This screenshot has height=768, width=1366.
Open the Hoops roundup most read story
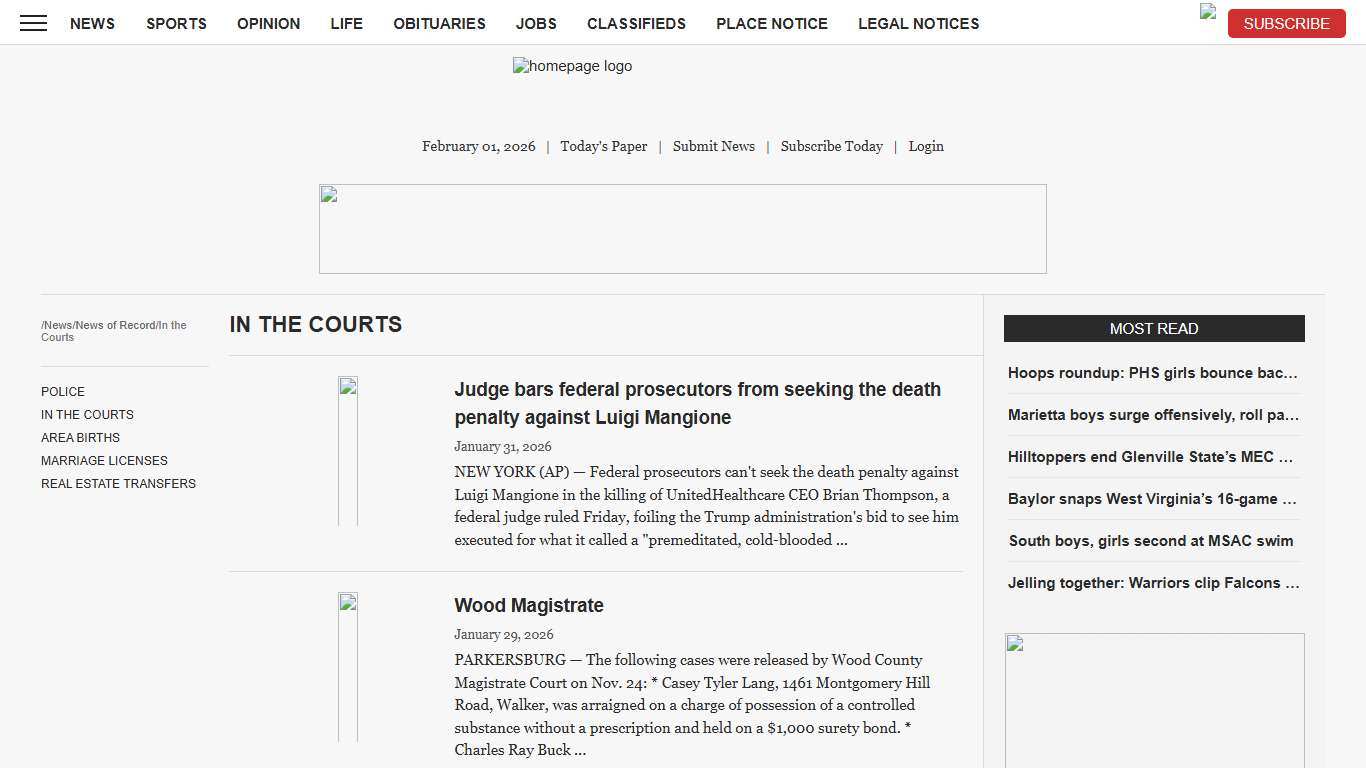pos(1152,373)
